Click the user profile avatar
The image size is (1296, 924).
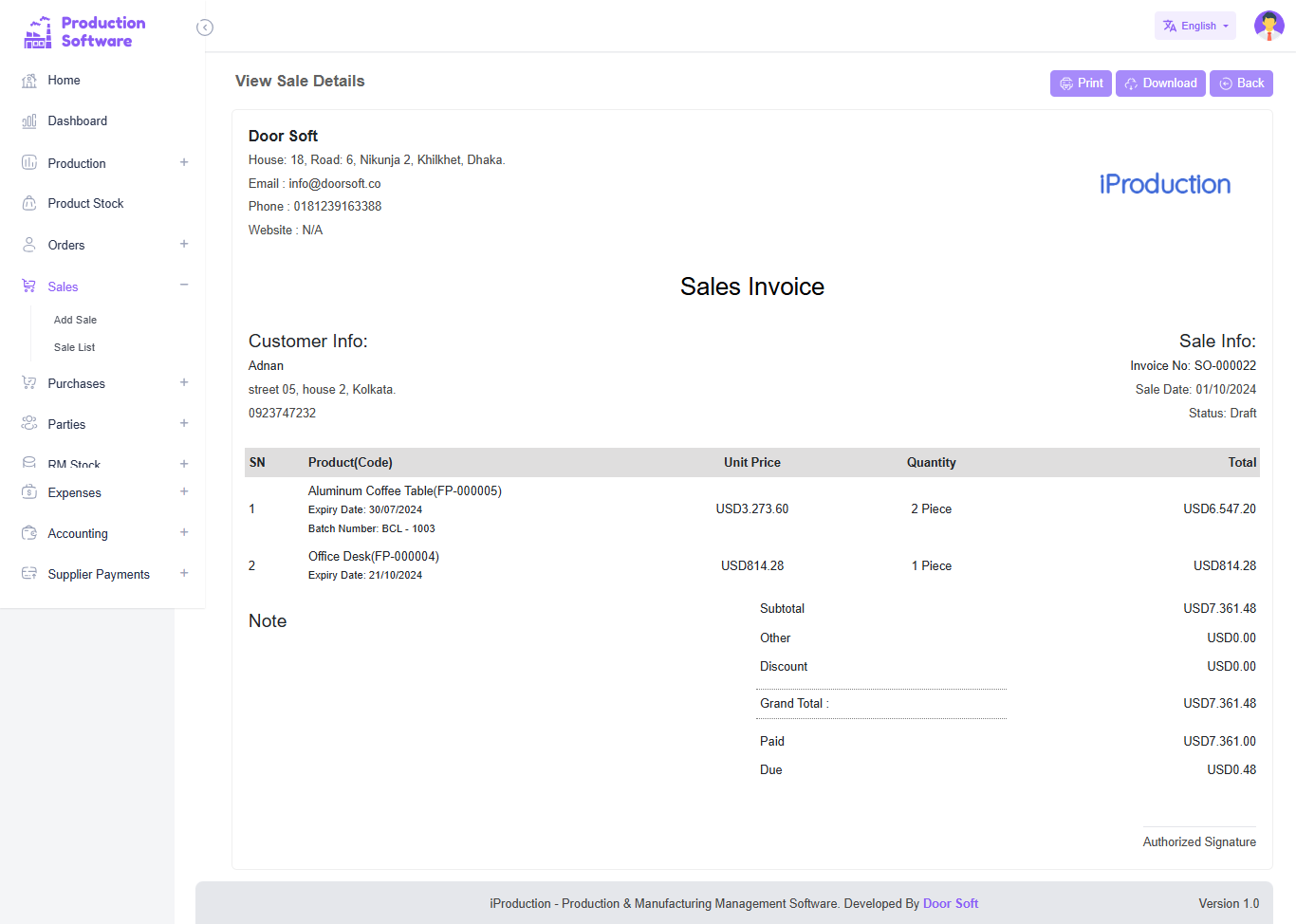pos(1268,26)
